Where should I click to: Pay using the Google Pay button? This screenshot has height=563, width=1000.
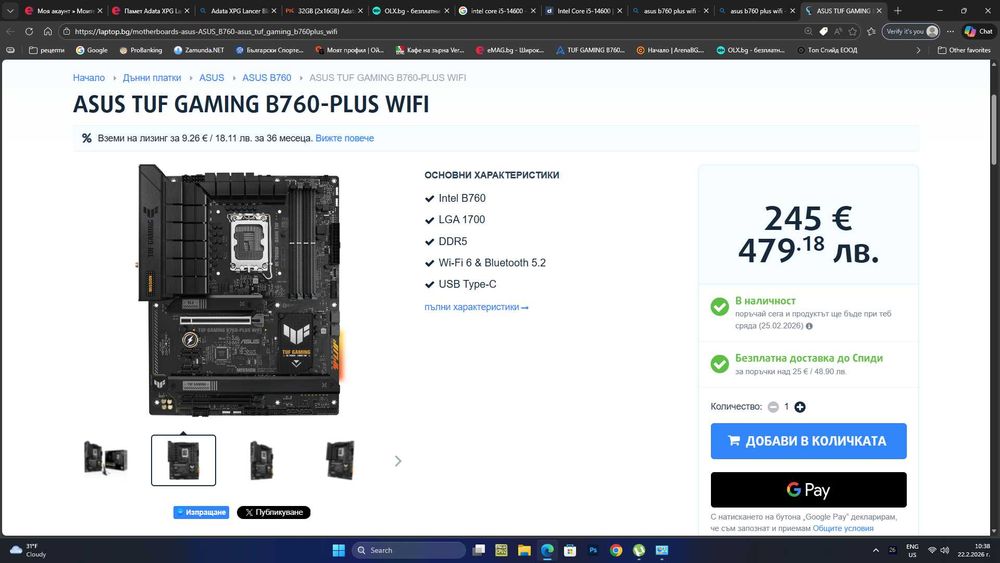[x=808, y=490]
